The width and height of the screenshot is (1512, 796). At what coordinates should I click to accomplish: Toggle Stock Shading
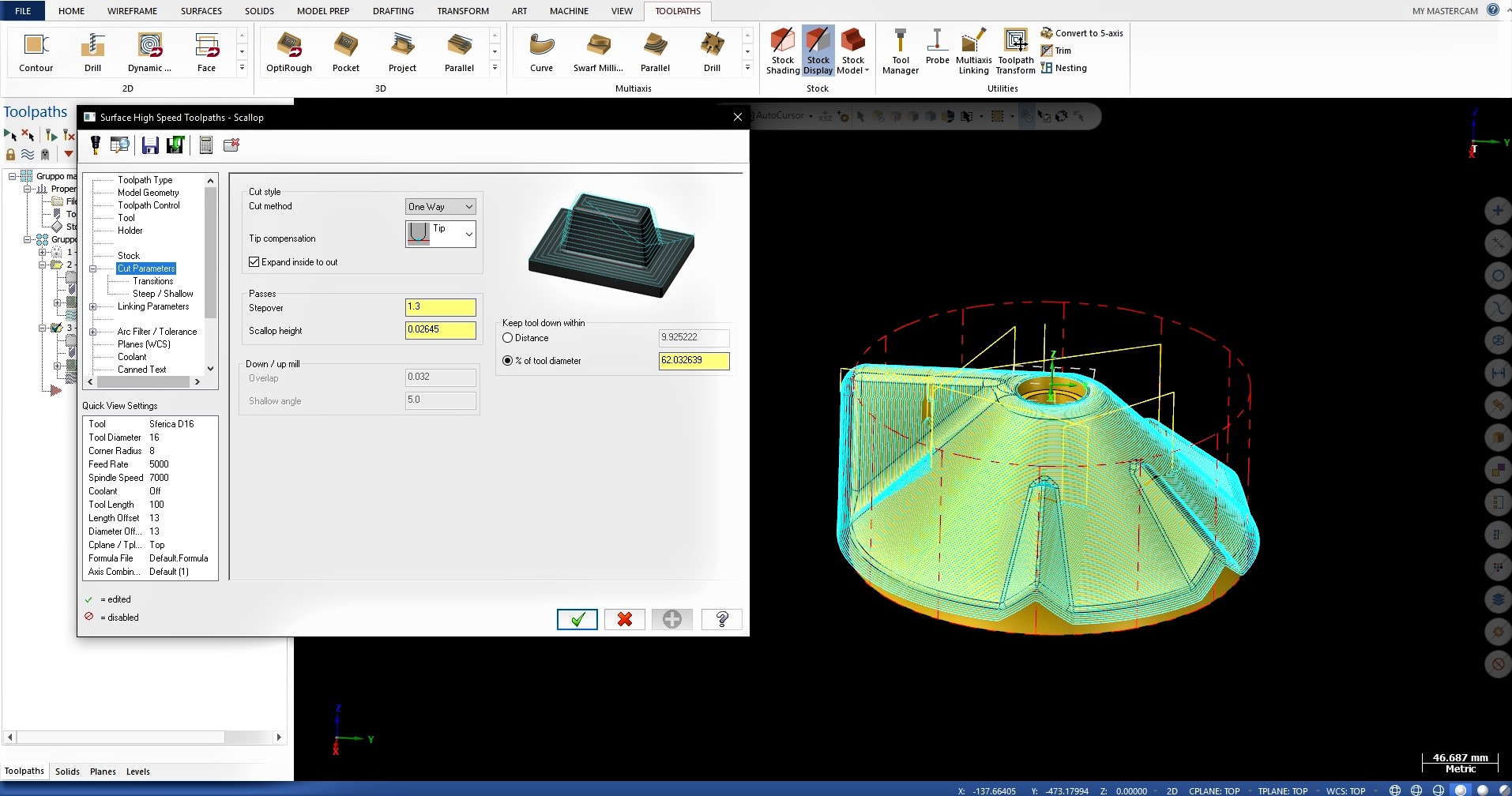tap(783, 51)
